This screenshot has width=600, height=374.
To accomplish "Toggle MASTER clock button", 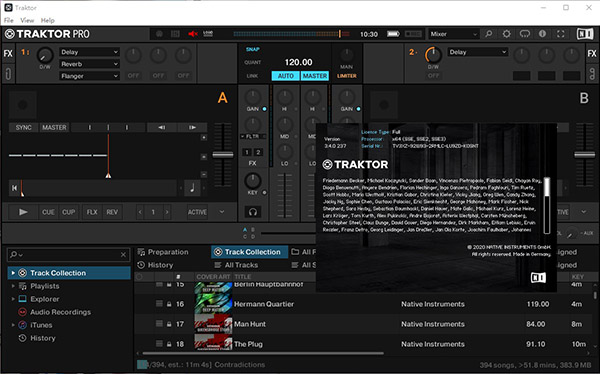I will click(x=315, y=76).
